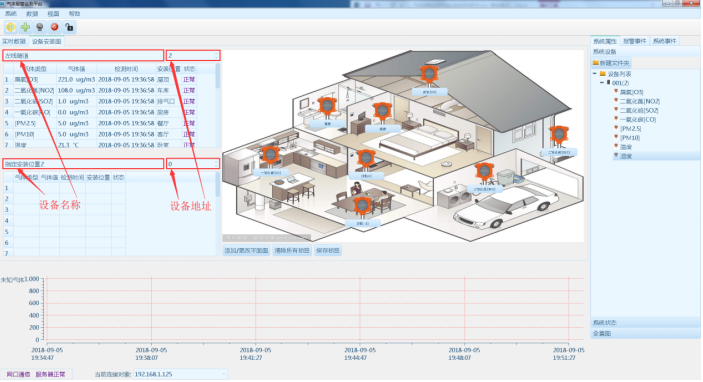Screen dimensions: 703x382
Task: Click the orange sensor marker on the roof
Action: [429, 75]
